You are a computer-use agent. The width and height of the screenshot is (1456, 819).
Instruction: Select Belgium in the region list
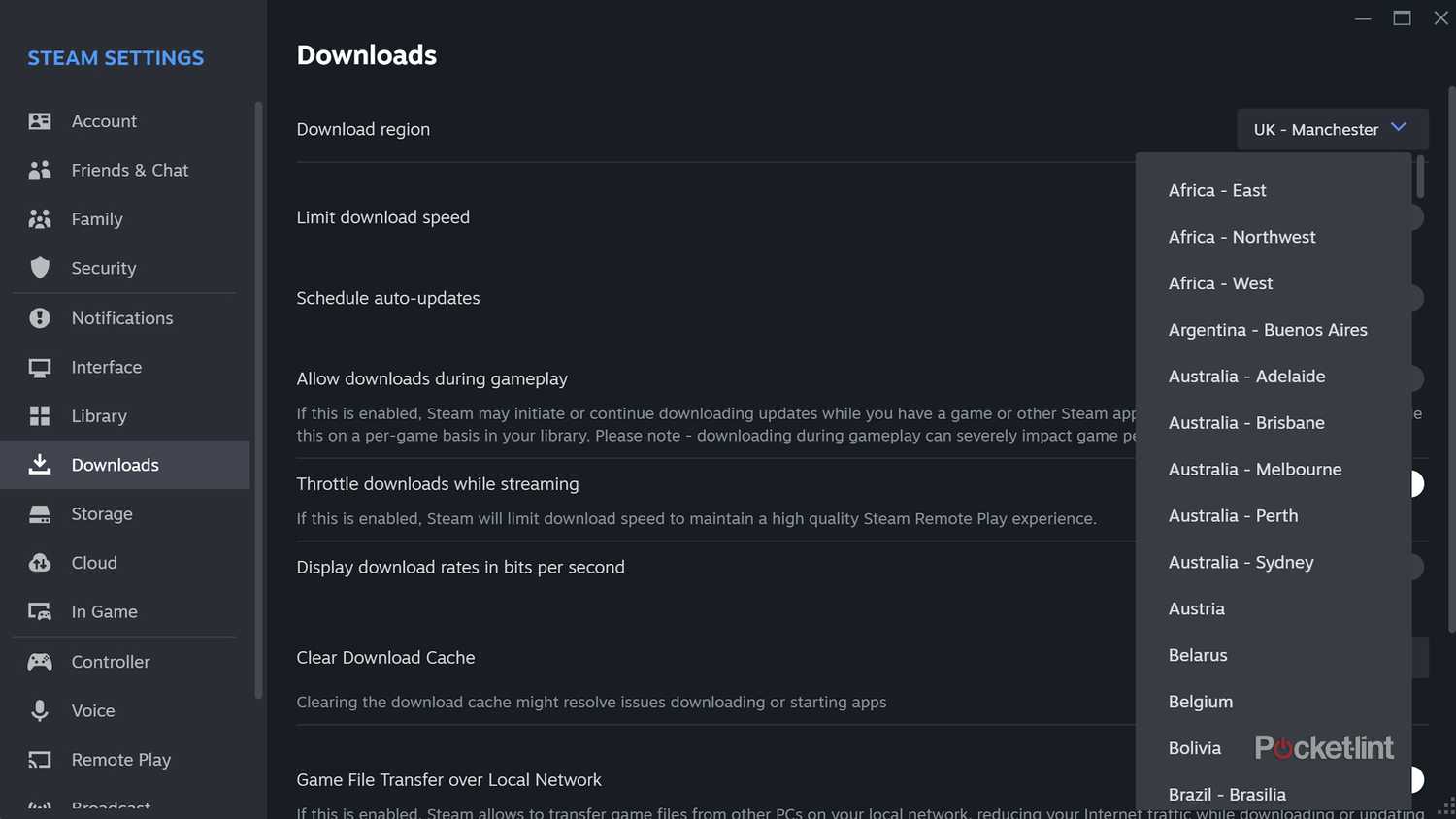coord(1200,702)
